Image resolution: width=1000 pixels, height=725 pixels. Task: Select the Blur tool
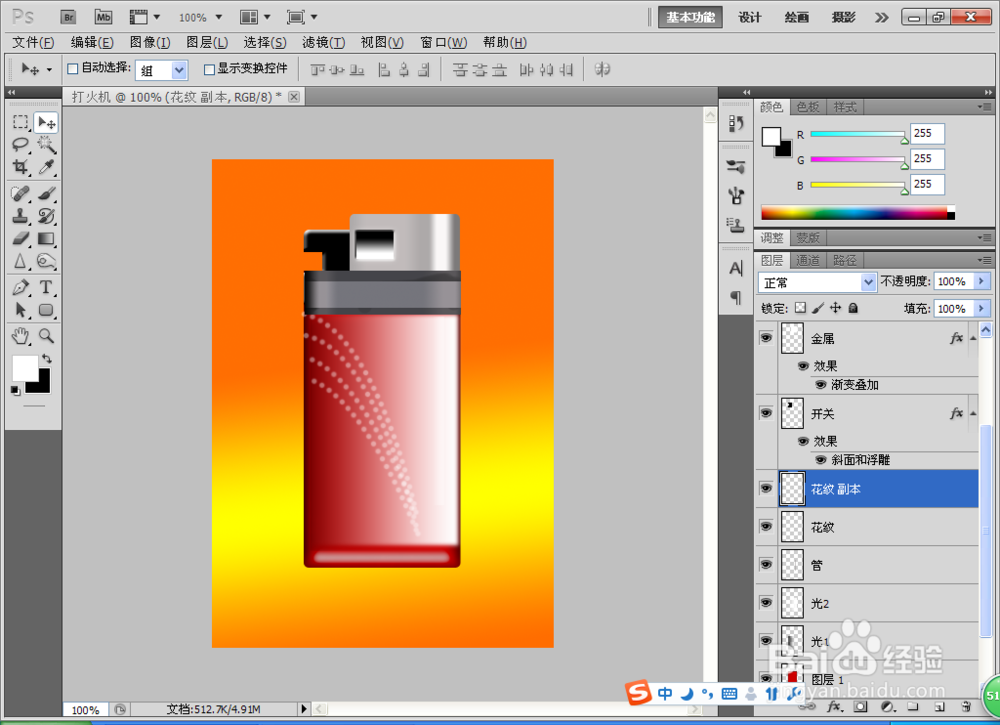tap(20, 261)
